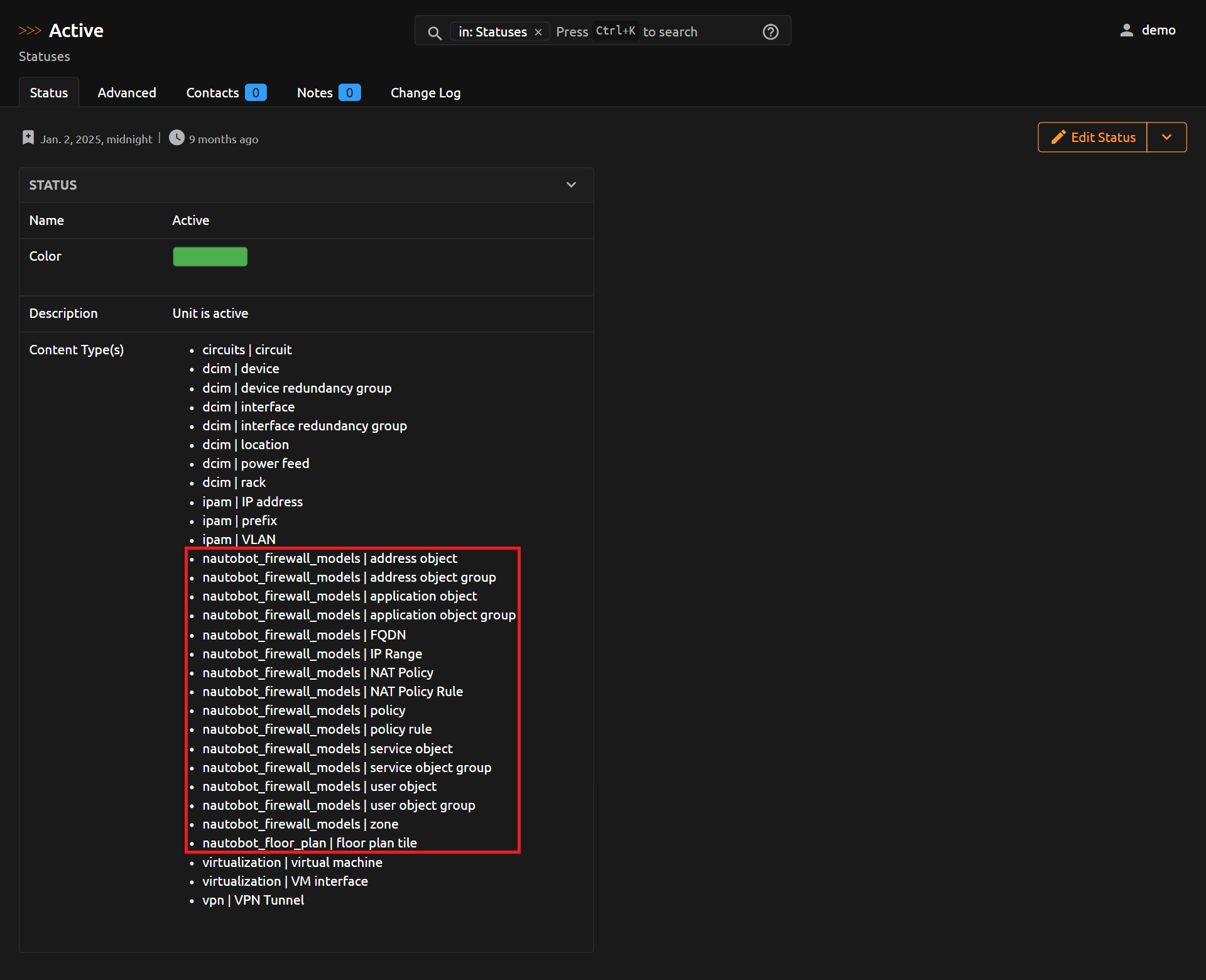Click the demo user profile icon
This screenshot has width=1206, height=980.
[x=1127, y=30]
